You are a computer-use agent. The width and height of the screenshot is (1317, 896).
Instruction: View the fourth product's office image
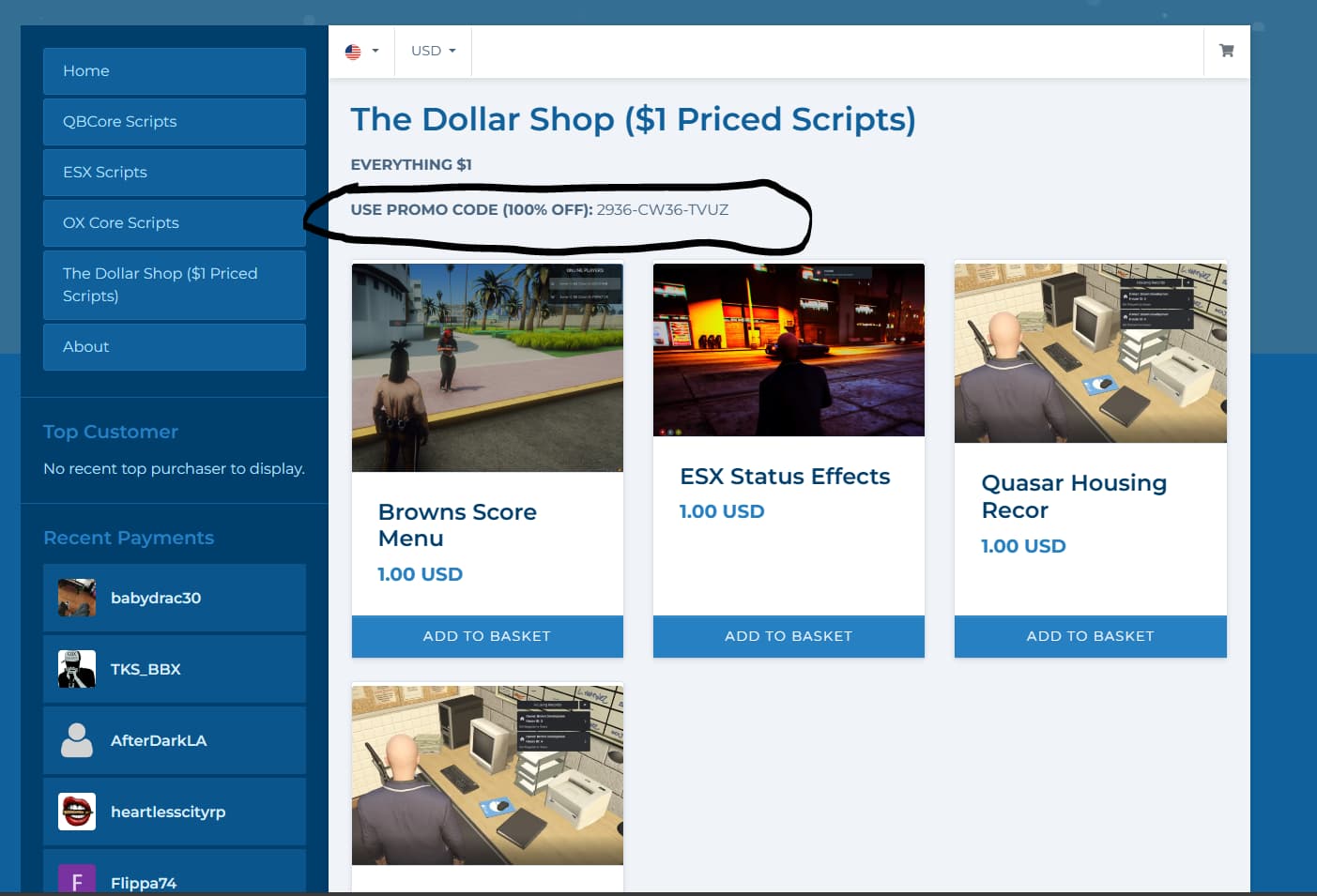tap(487, 775)
